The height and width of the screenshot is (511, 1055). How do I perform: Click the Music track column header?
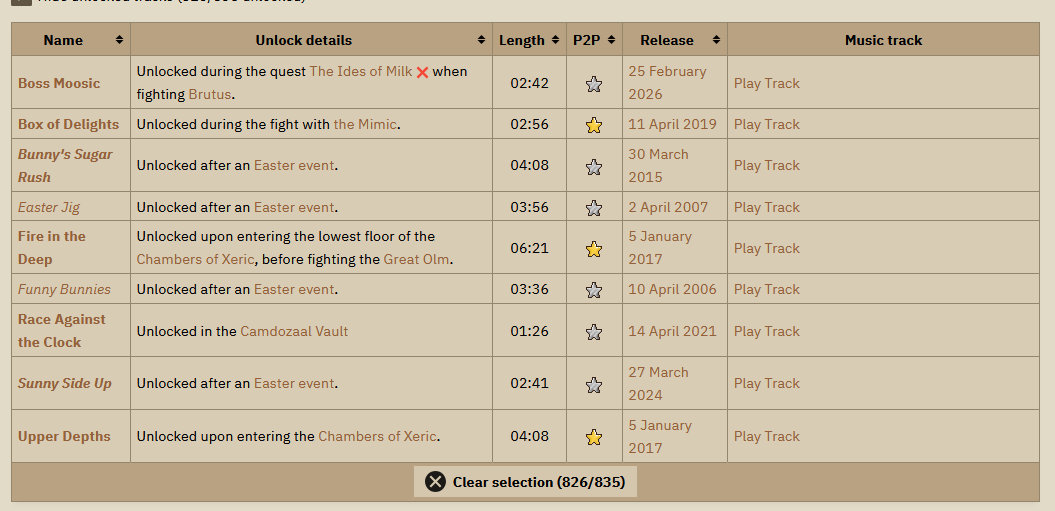pos(883,40)
